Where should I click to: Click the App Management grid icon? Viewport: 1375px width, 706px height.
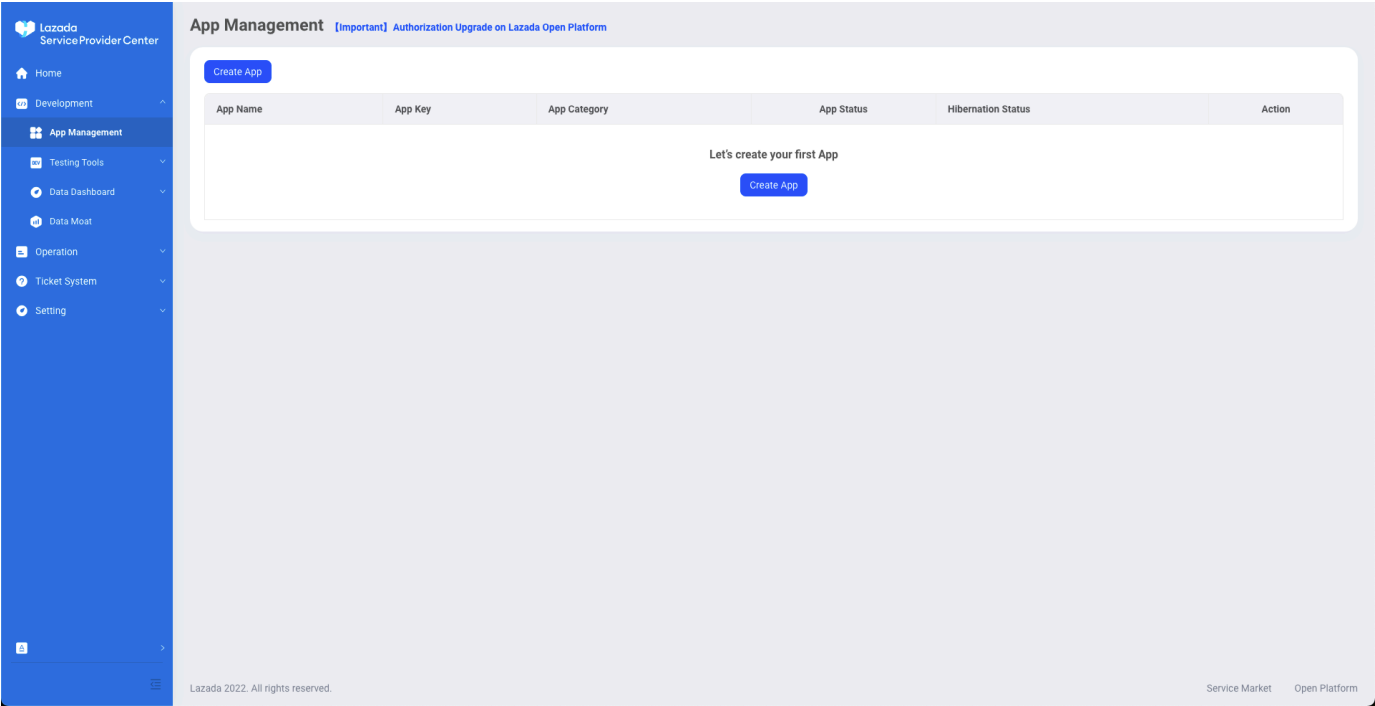coord(36,132)
